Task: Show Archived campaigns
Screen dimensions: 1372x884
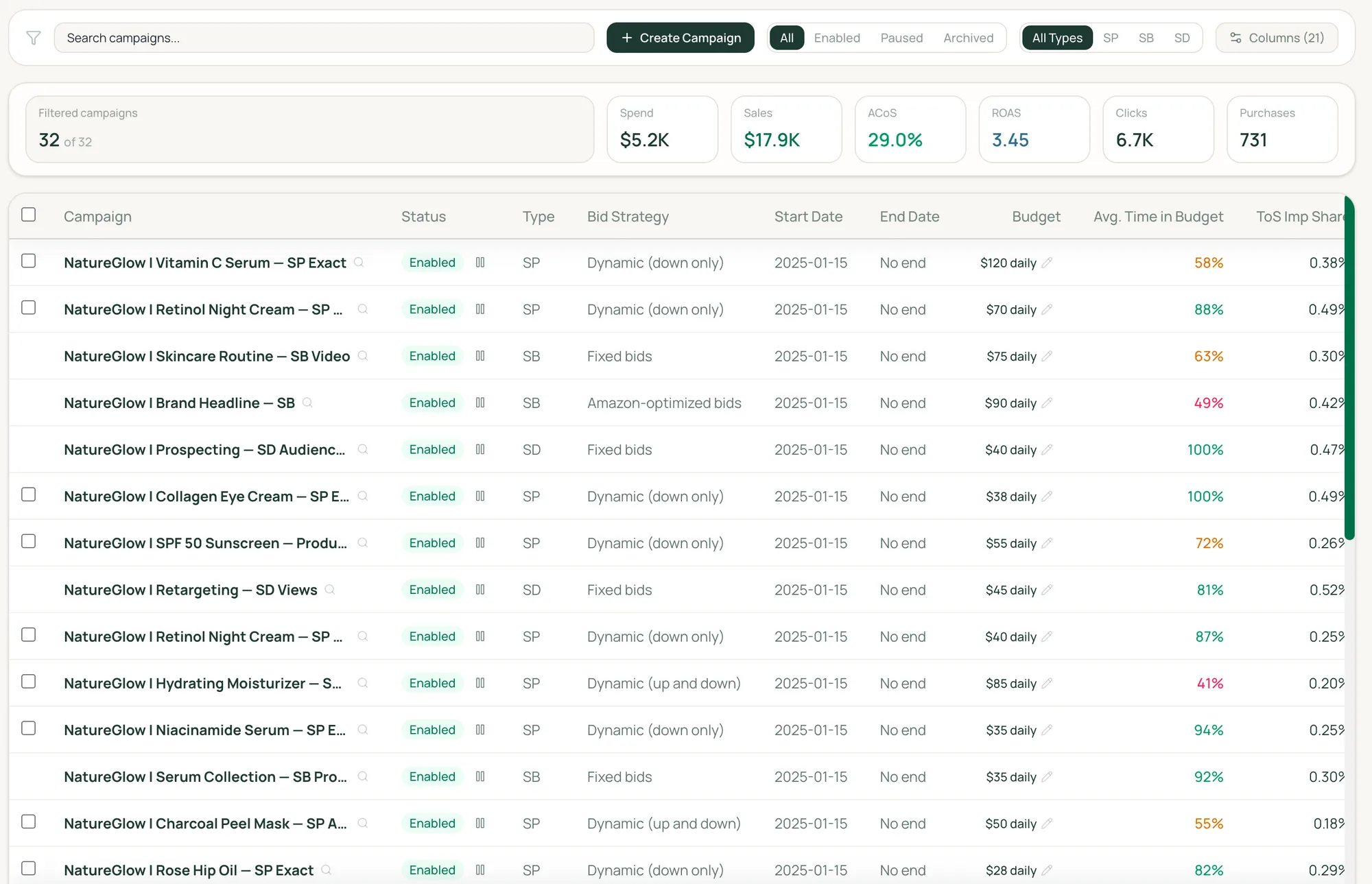Action: [968, 38]
